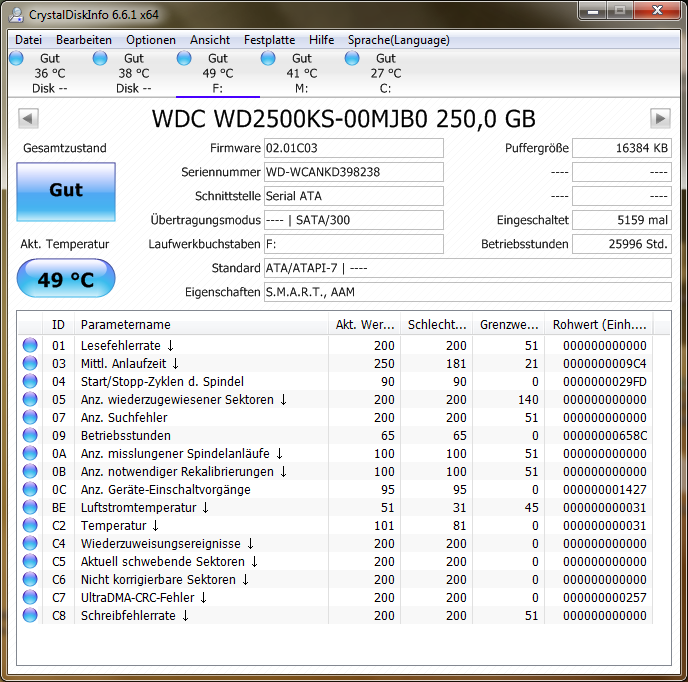Click the Standard field ATA/ATAPI-7

point(468,268)
